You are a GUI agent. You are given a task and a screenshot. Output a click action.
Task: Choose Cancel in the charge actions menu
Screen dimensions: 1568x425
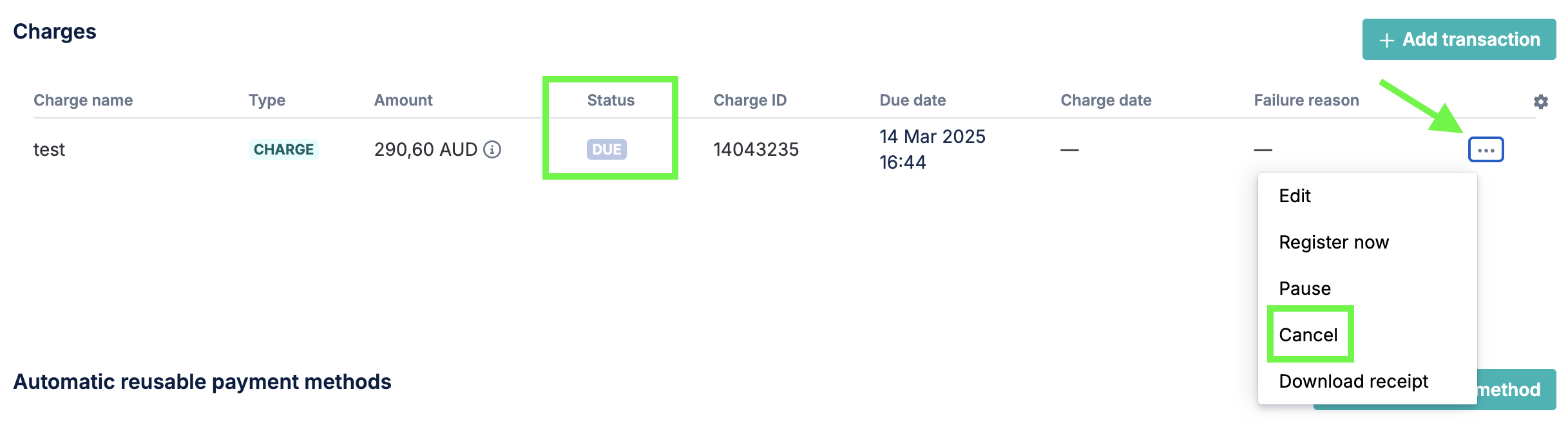(1308, 335)
